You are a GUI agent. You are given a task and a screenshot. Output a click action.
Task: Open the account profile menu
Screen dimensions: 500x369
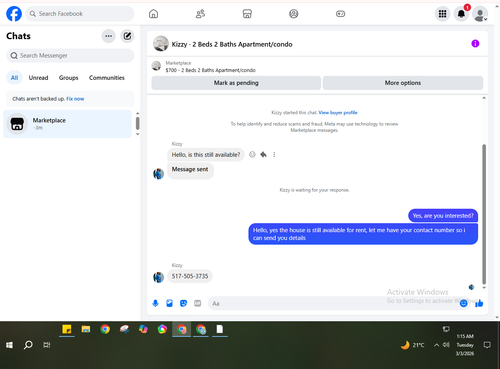point(480,14)
